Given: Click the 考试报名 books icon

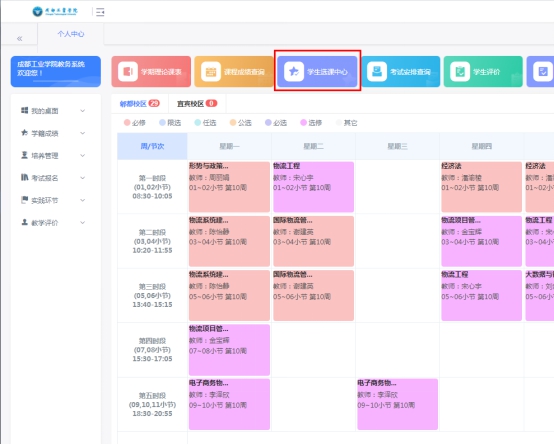Looking at the screenshot, I should [24, 177].
